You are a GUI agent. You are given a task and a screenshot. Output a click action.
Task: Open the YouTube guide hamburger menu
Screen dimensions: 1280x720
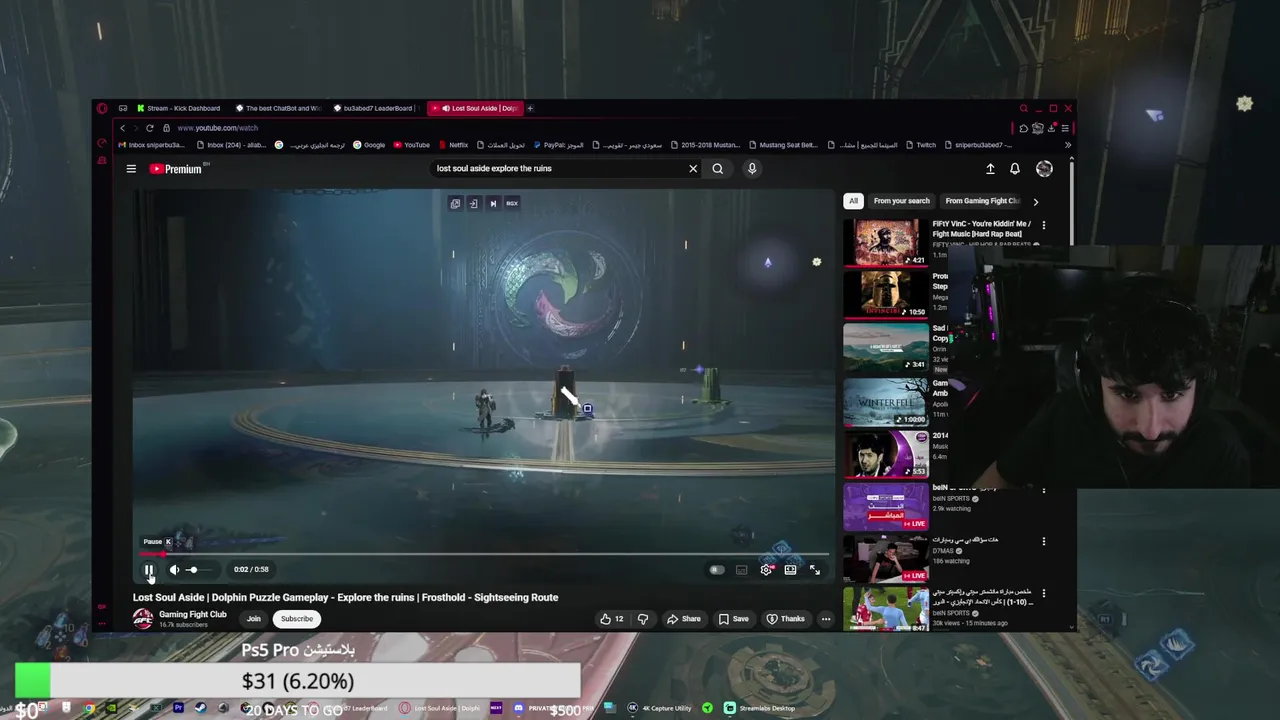coord(131,169)
